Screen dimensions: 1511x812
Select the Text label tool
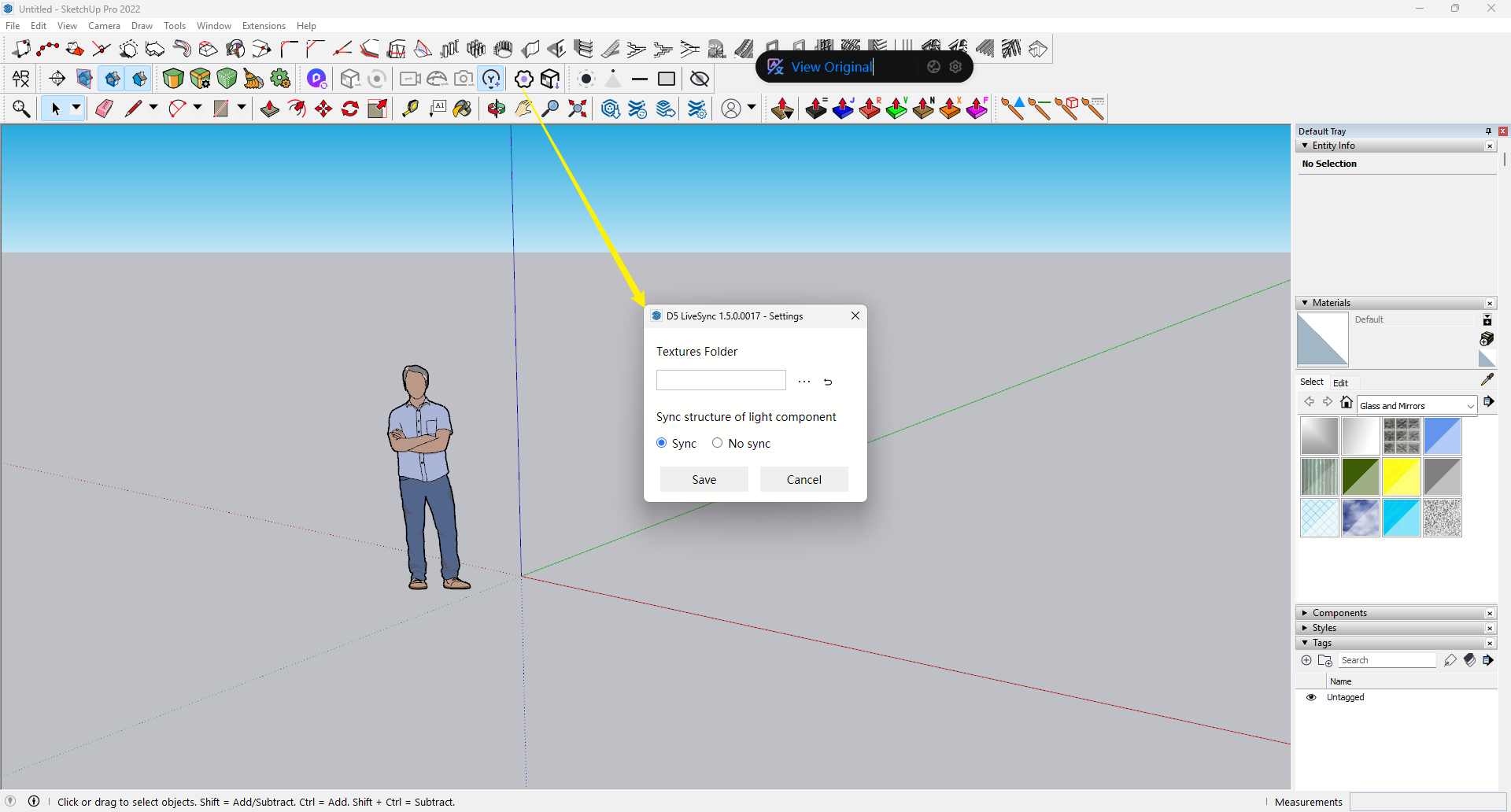tap(438, 109)
